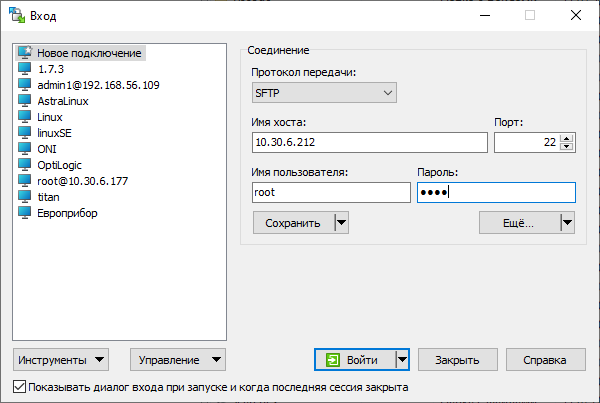
Task: Open the arrow next to Войти
Action: coord(402,360)
